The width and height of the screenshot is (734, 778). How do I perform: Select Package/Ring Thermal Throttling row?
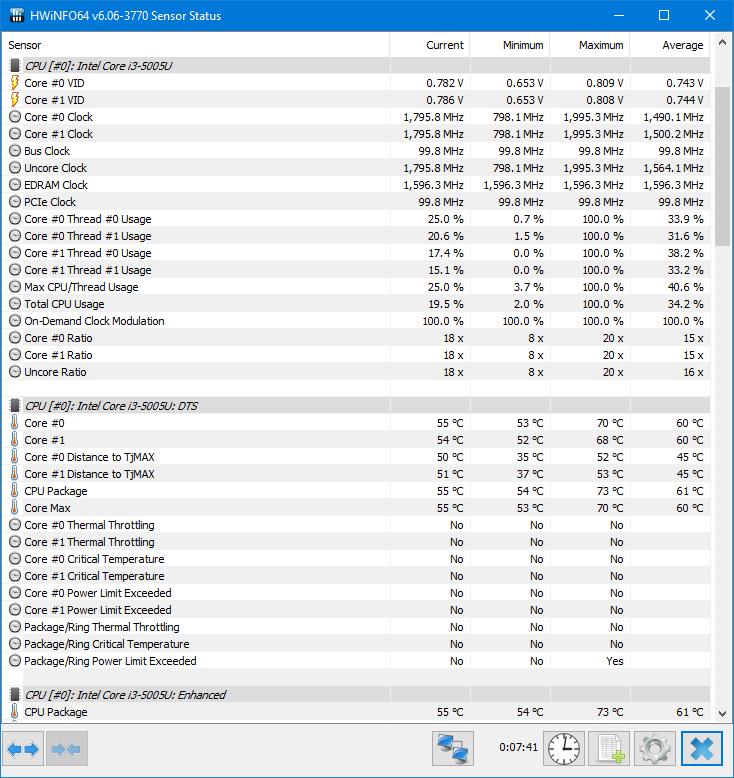coord(356,627)
